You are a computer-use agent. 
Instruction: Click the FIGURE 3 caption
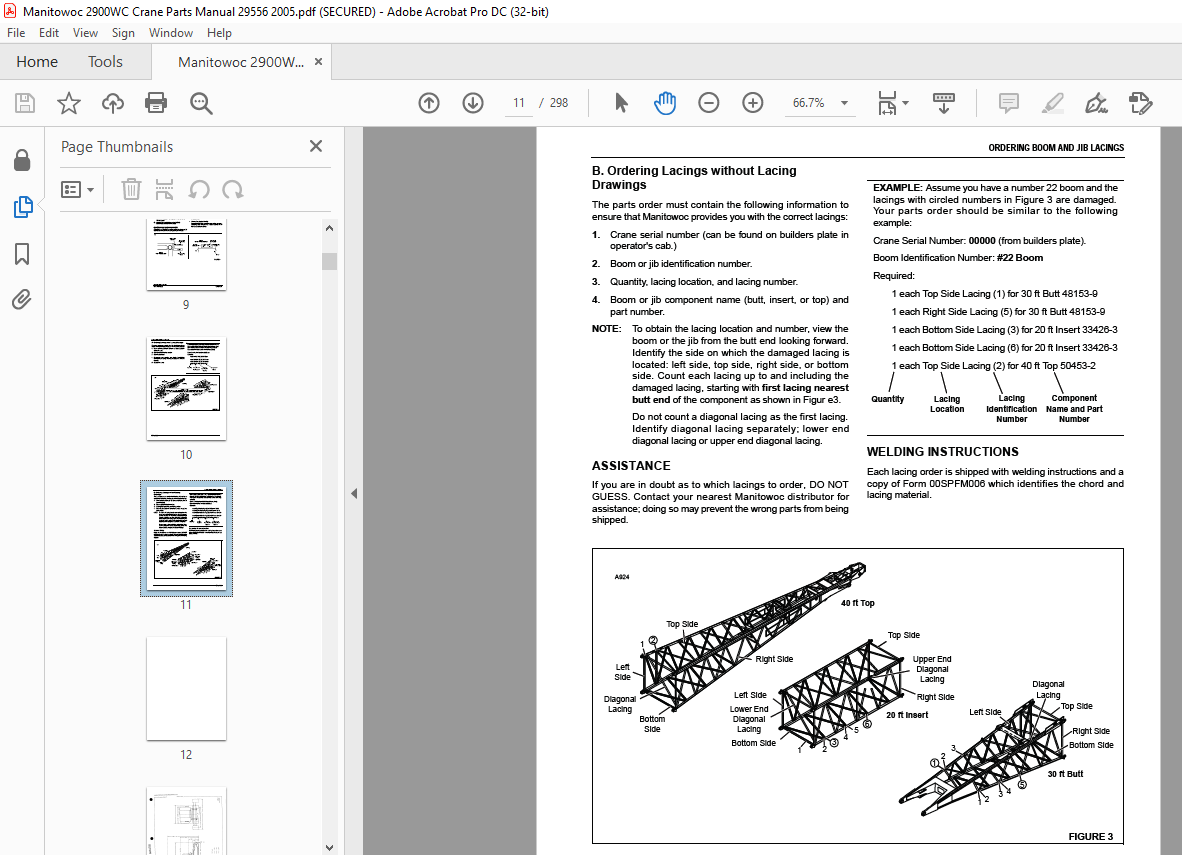(x=1090, y=836)
